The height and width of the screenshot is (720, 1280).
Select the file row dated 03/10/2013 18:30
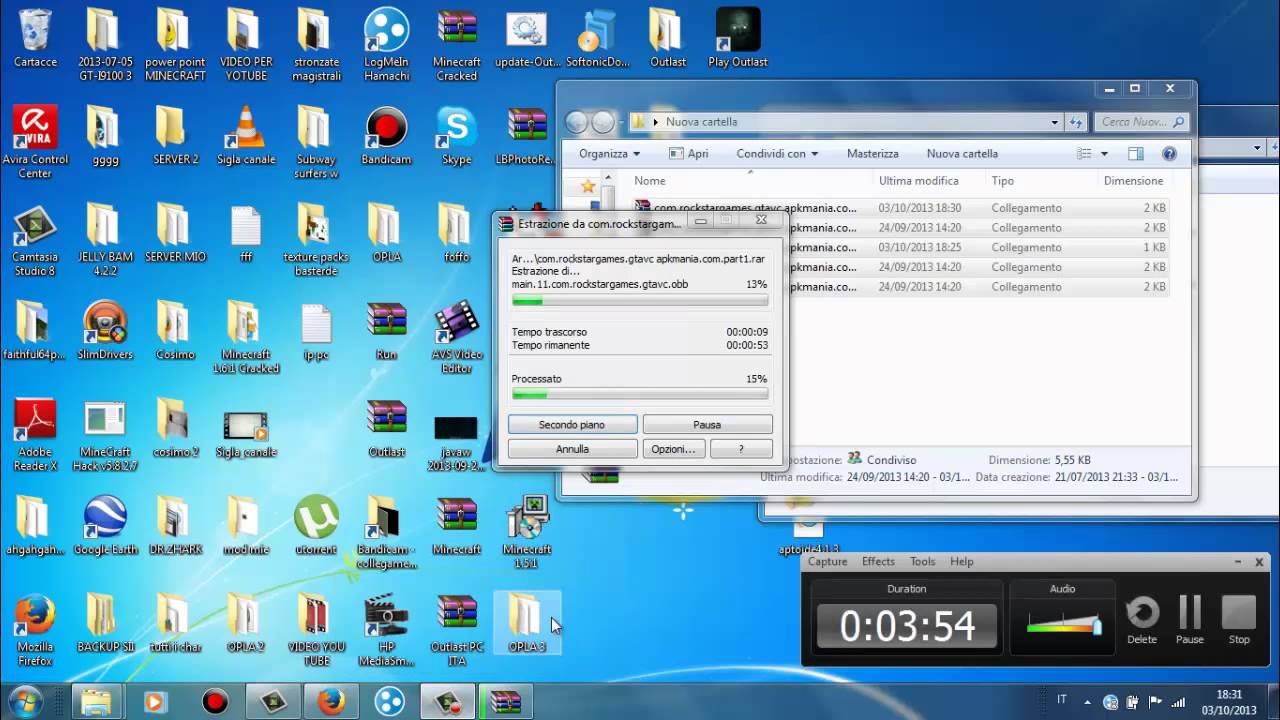click(x=900, y=208)
